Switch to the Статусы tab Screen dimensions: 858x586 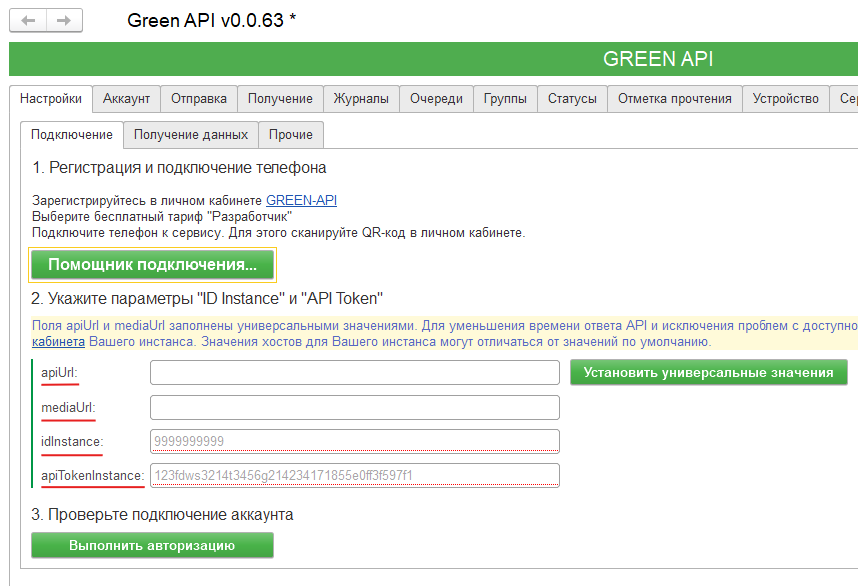coord(572,99)
